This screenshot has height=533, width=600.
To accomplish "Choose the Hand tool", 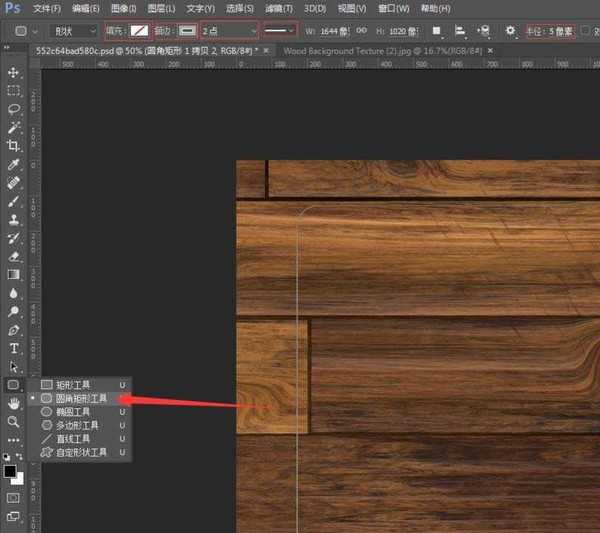I will (14, 403).
